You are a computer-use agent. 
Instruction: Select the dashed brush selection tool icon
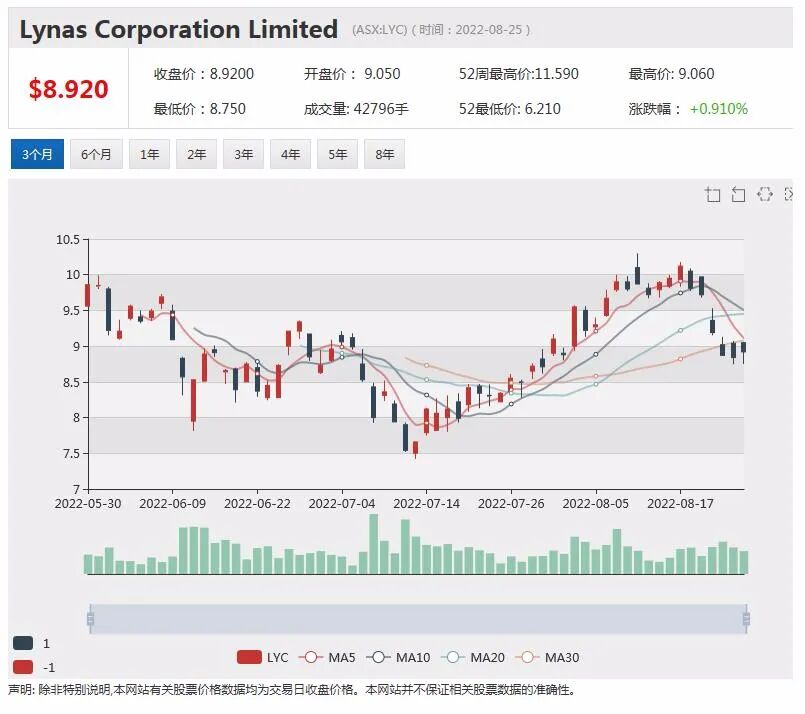765,194
